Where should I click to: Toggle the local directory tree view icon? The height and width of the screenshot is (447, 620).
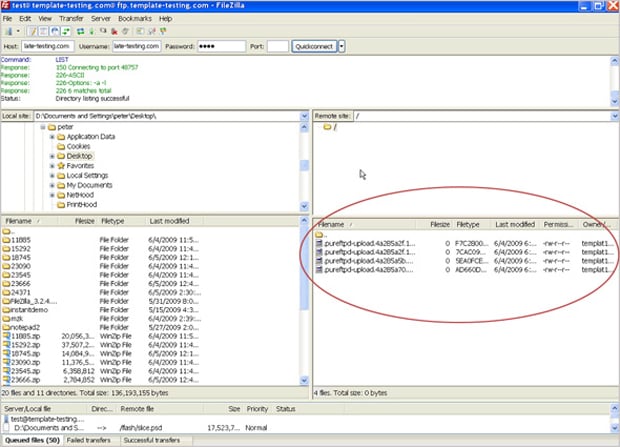(x=41, y=32)
